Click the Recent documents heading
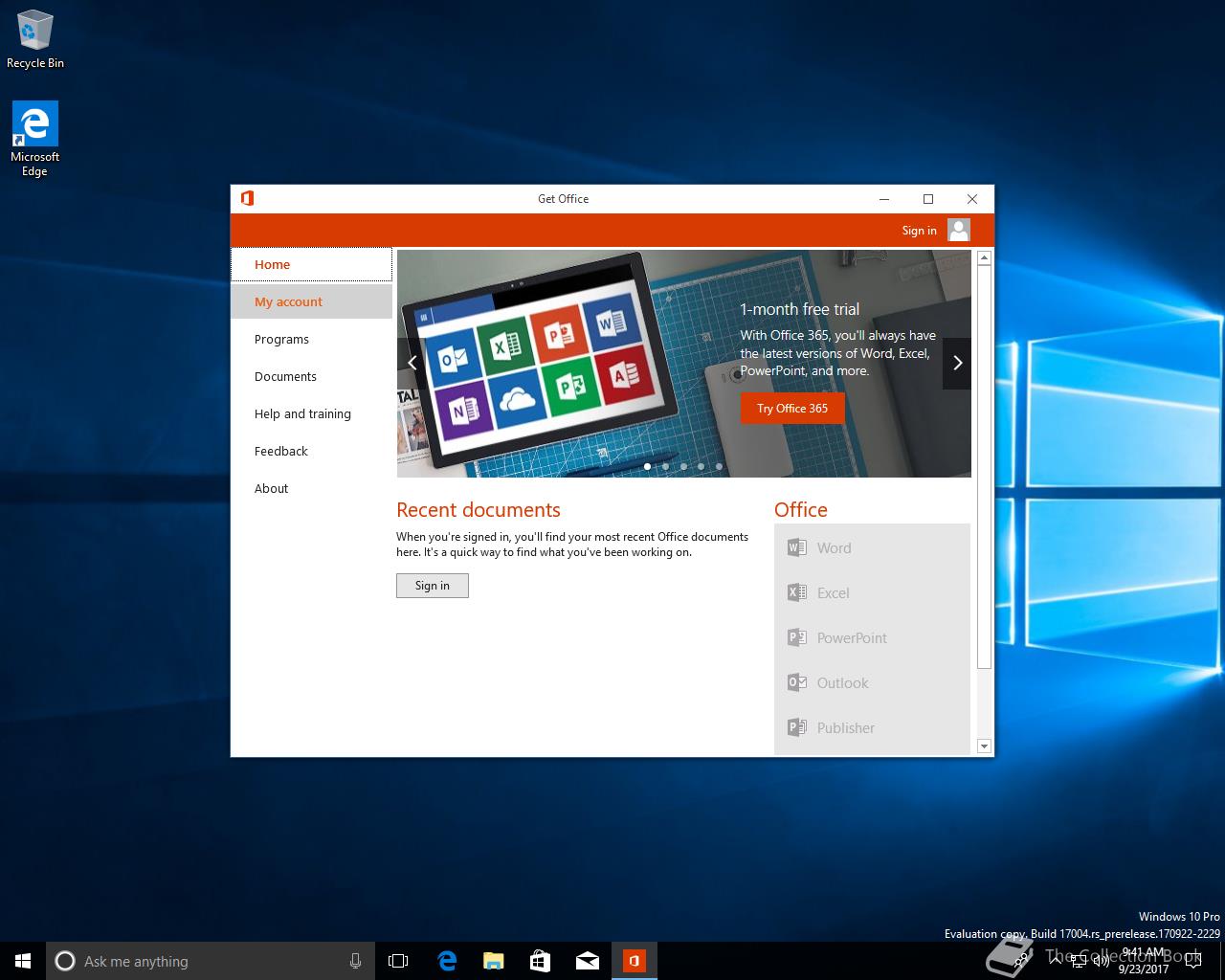1225x980 pixels. 479,510
